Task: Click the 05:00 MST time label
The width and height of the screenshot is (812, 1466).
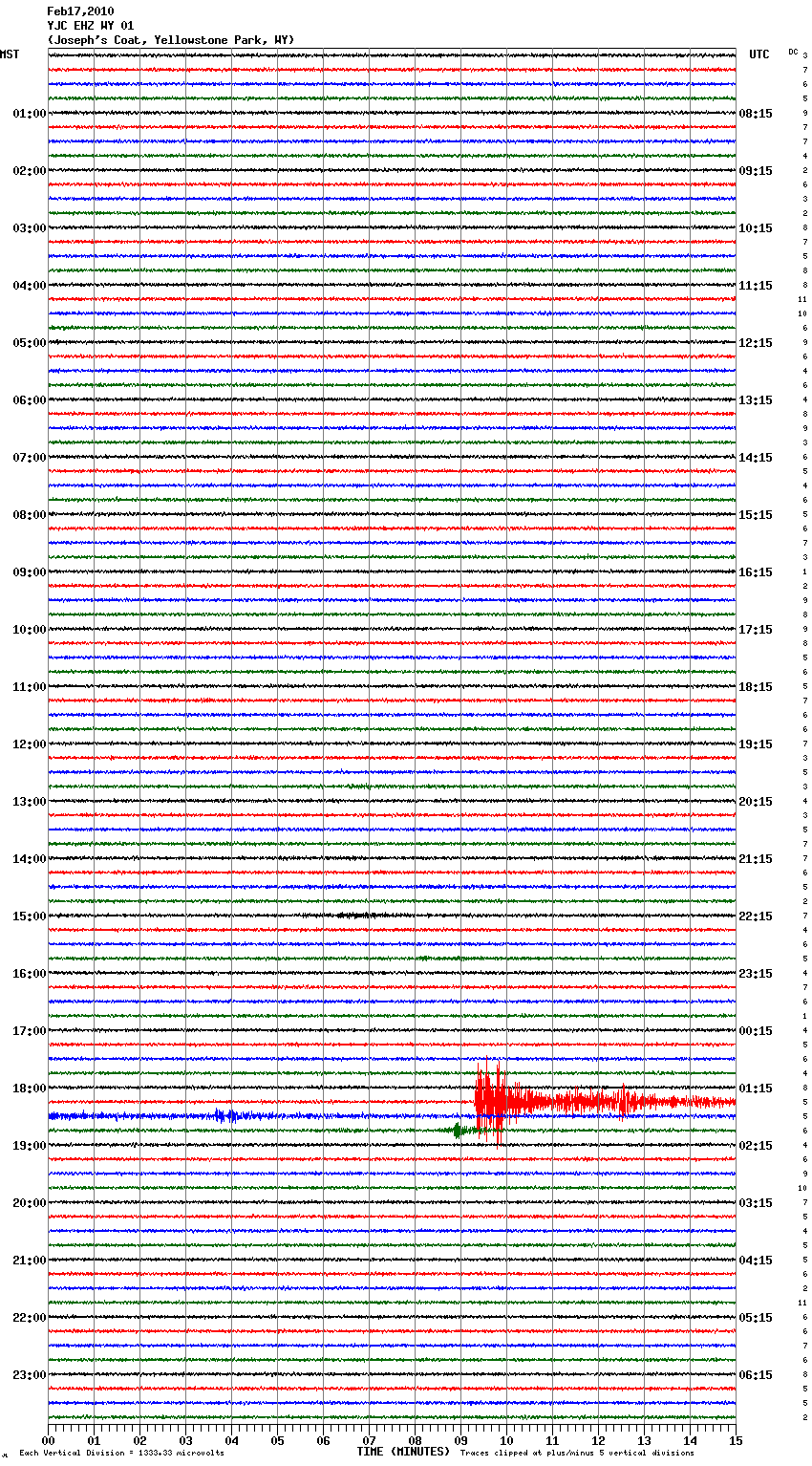Action: click(29, 343)
